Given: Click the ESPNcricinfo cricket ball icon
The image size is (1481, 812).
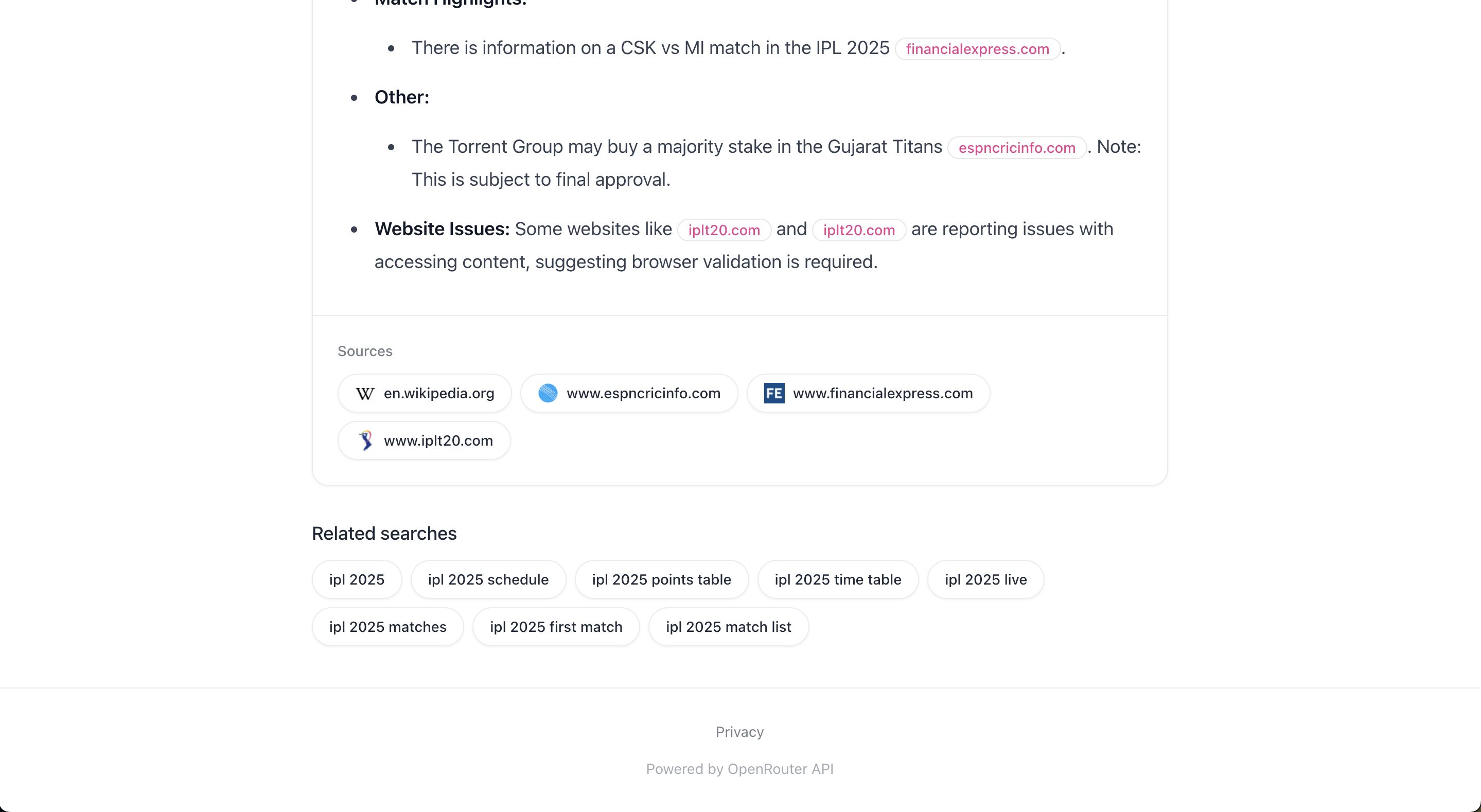Looking at the screenshot, I should [548, 393].
